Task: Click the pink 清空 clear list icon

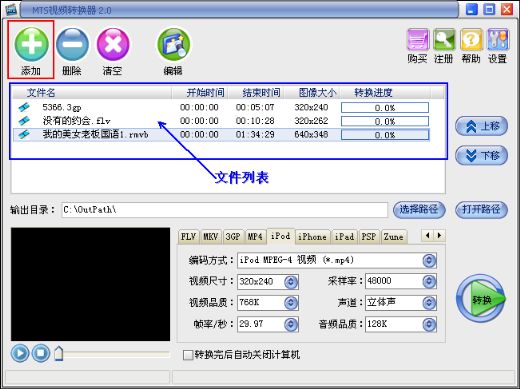Action: pyautogui.click(x=113, y=45)
